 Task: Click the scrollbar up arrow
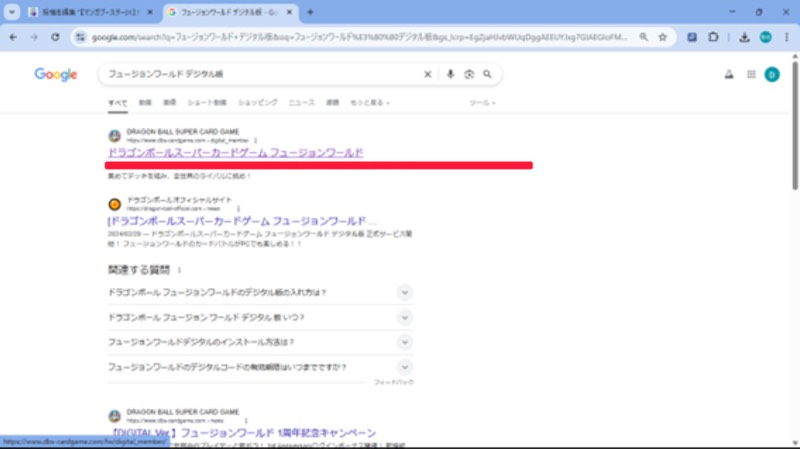coord(795,56)
